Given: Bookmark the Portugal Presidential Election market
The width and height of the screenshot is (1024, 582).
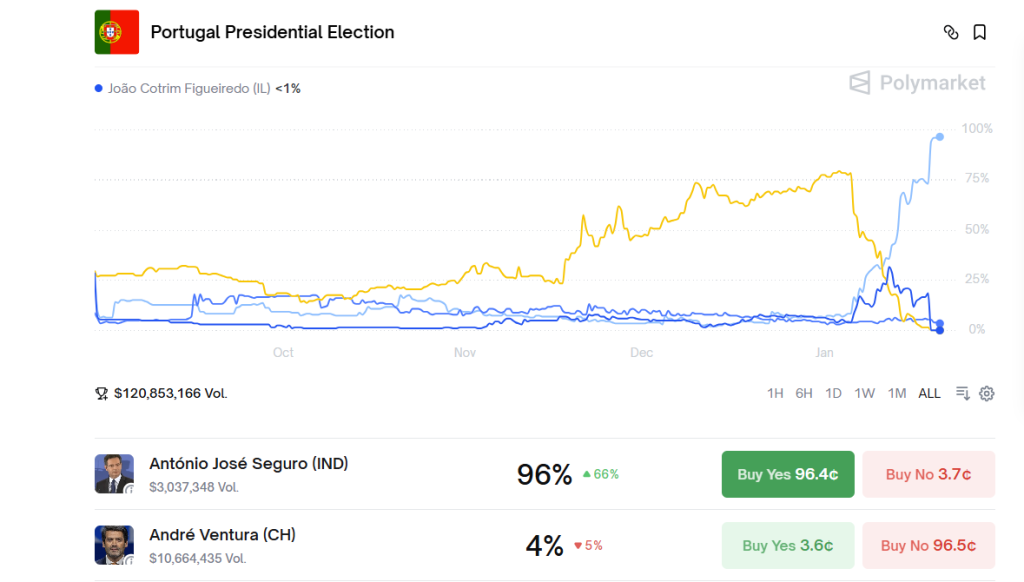Looking at the screenshot, I should point(980,32).
